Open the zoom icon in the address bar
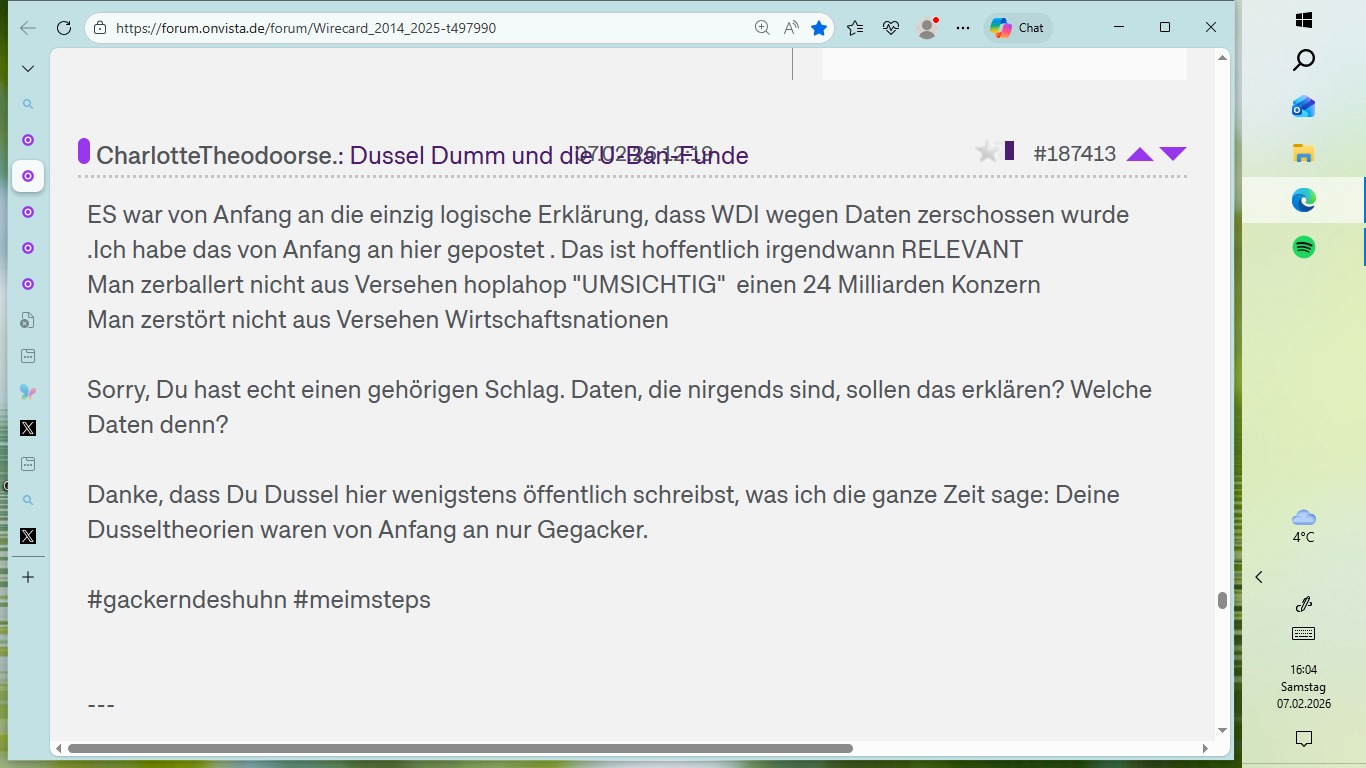The width and height of the screenshot is (1366, 768). coord(761,27)
